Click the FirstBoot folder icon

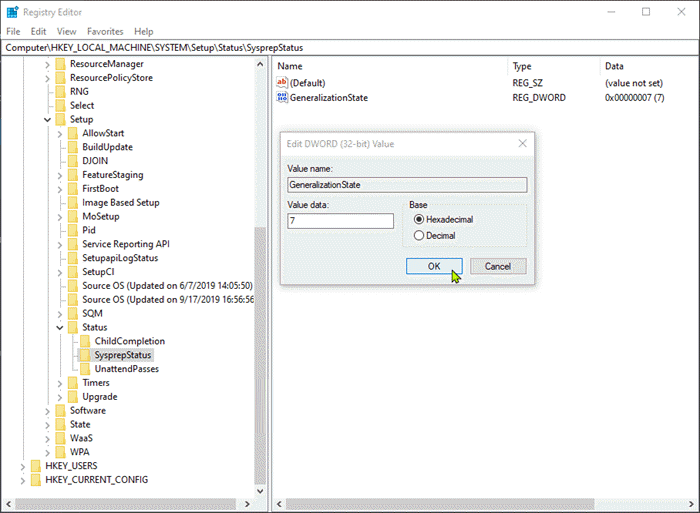pyautogui.click(x=73, y=188)
